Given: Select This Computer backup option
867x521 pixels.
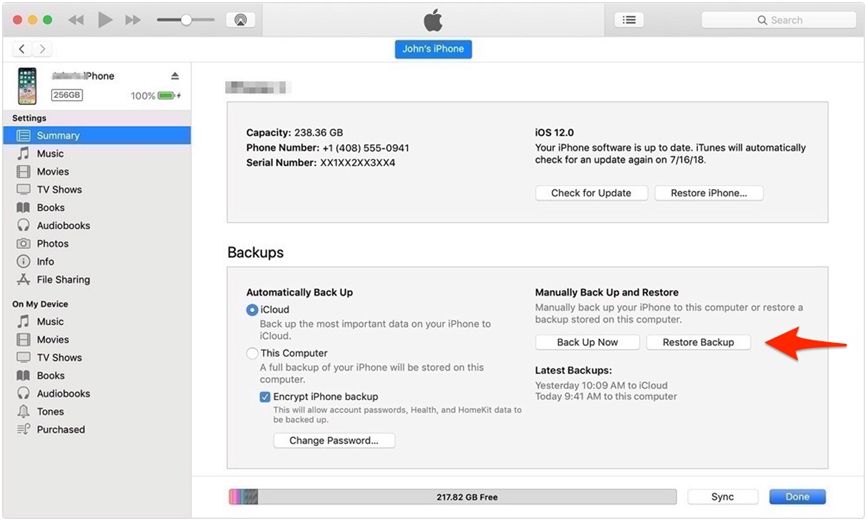Looking at the screenshot, I should click(x=252, y=353).
